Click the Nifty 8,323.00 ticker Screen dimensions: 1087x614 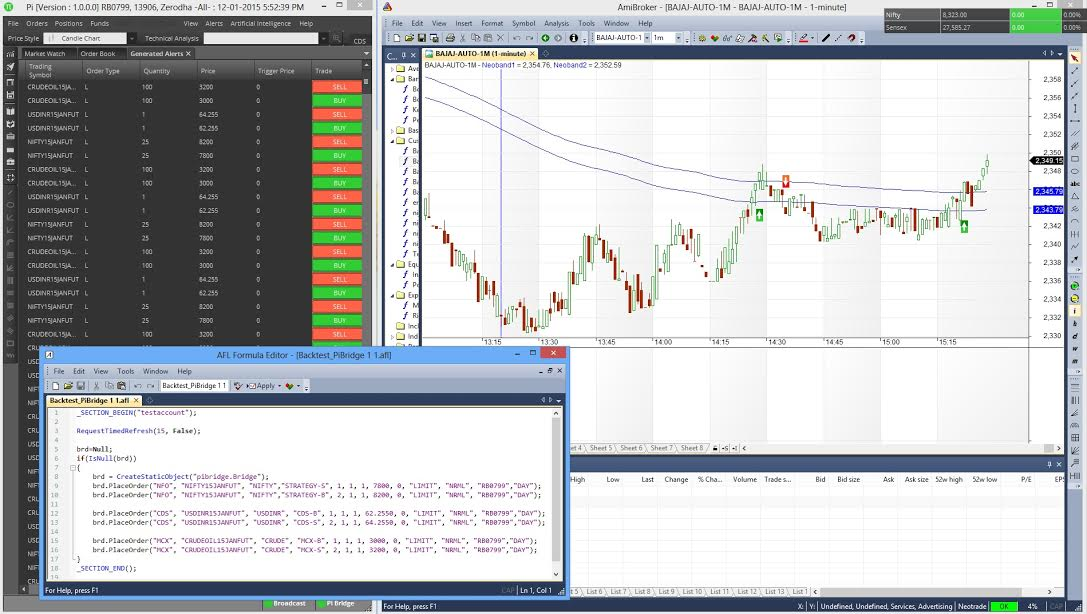tap(948, 15)
